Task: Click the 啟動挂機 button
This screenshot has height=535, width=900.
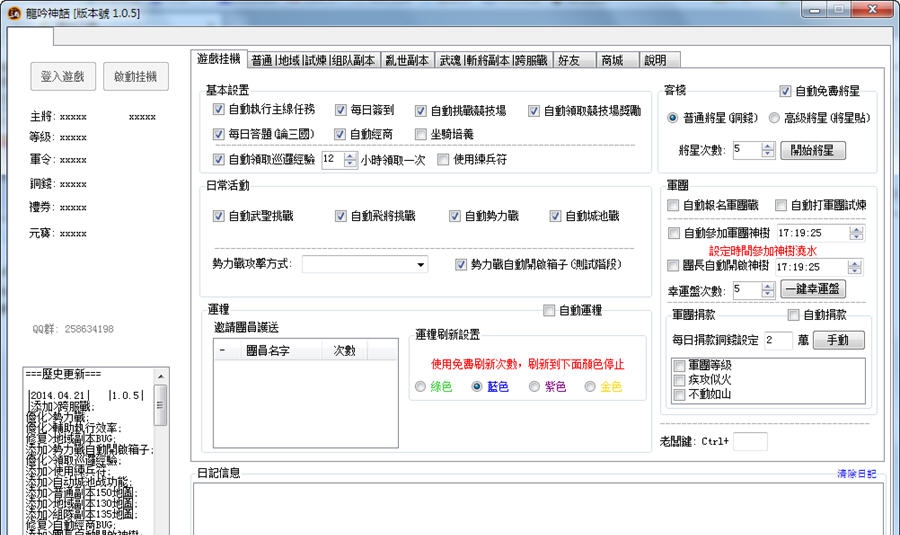Action: pos(136,76)
